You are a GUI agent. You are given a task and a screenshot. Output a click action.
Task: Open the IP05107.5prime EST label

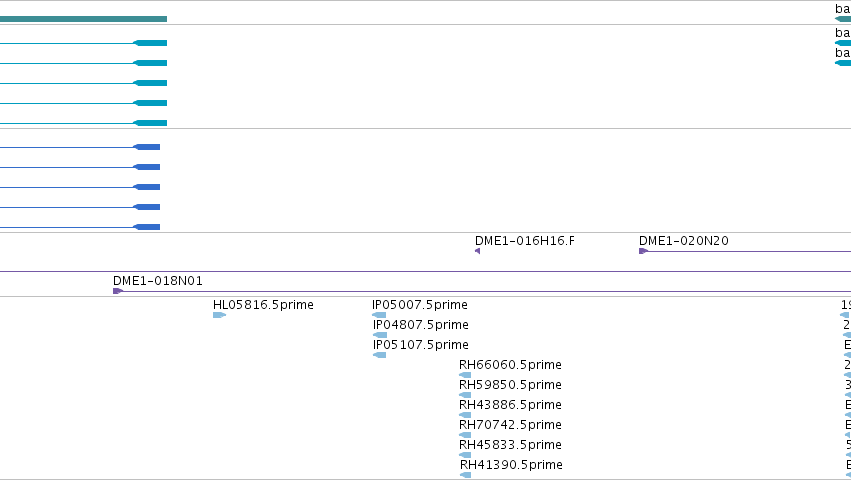[x=421, y=345]
